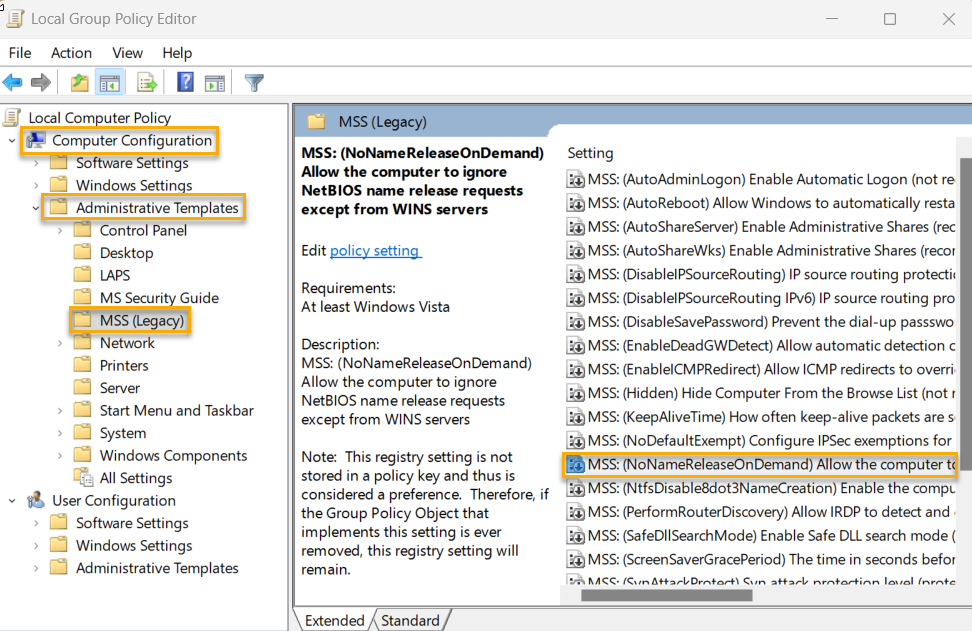Switch to the Standard tab
This screenshot has width=972, height=631.
click(410, 620)
